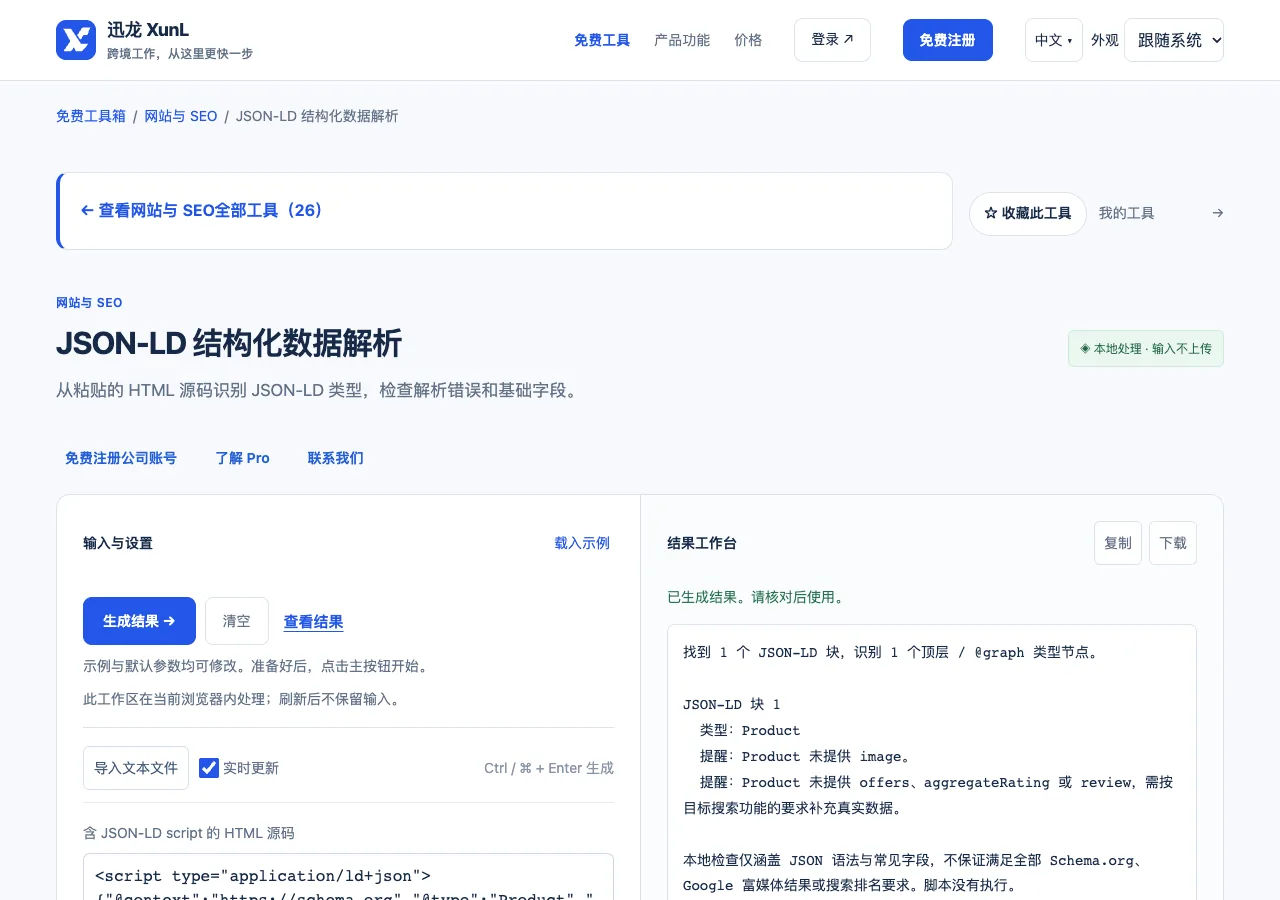Viewport: 1280px width, 900px height.
Task: Click the 迅龙 XunL brand name
Action: point(148,30)
